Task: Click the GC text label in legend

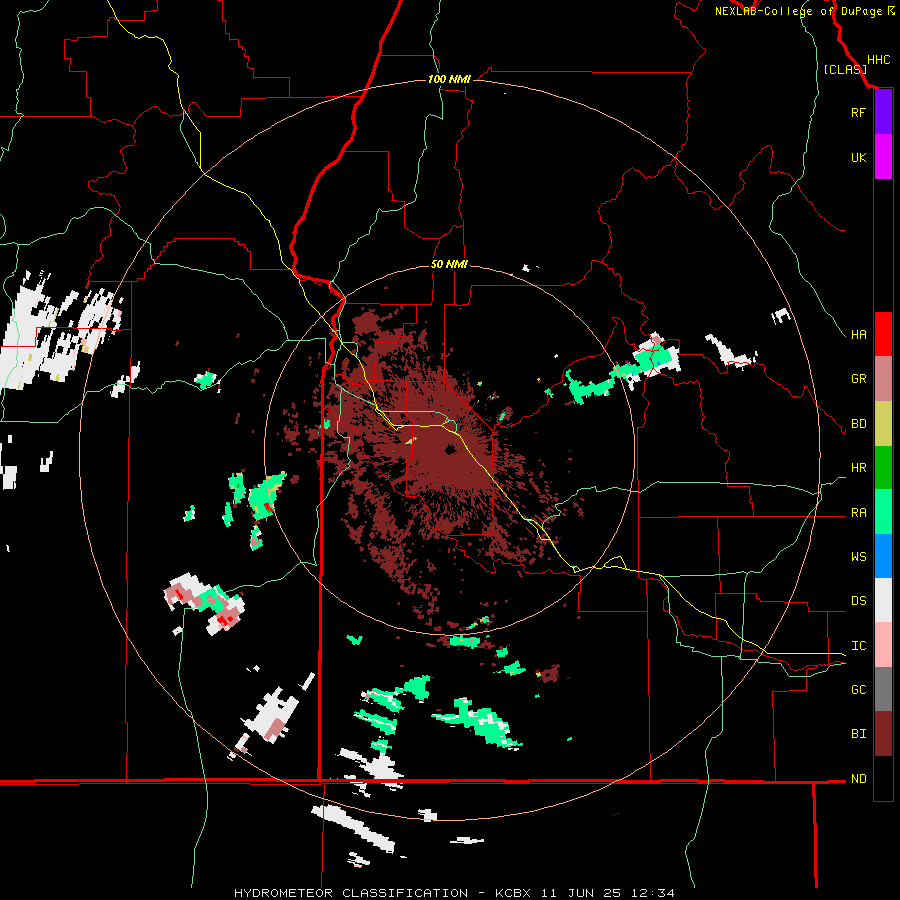Action: [858, 690]
